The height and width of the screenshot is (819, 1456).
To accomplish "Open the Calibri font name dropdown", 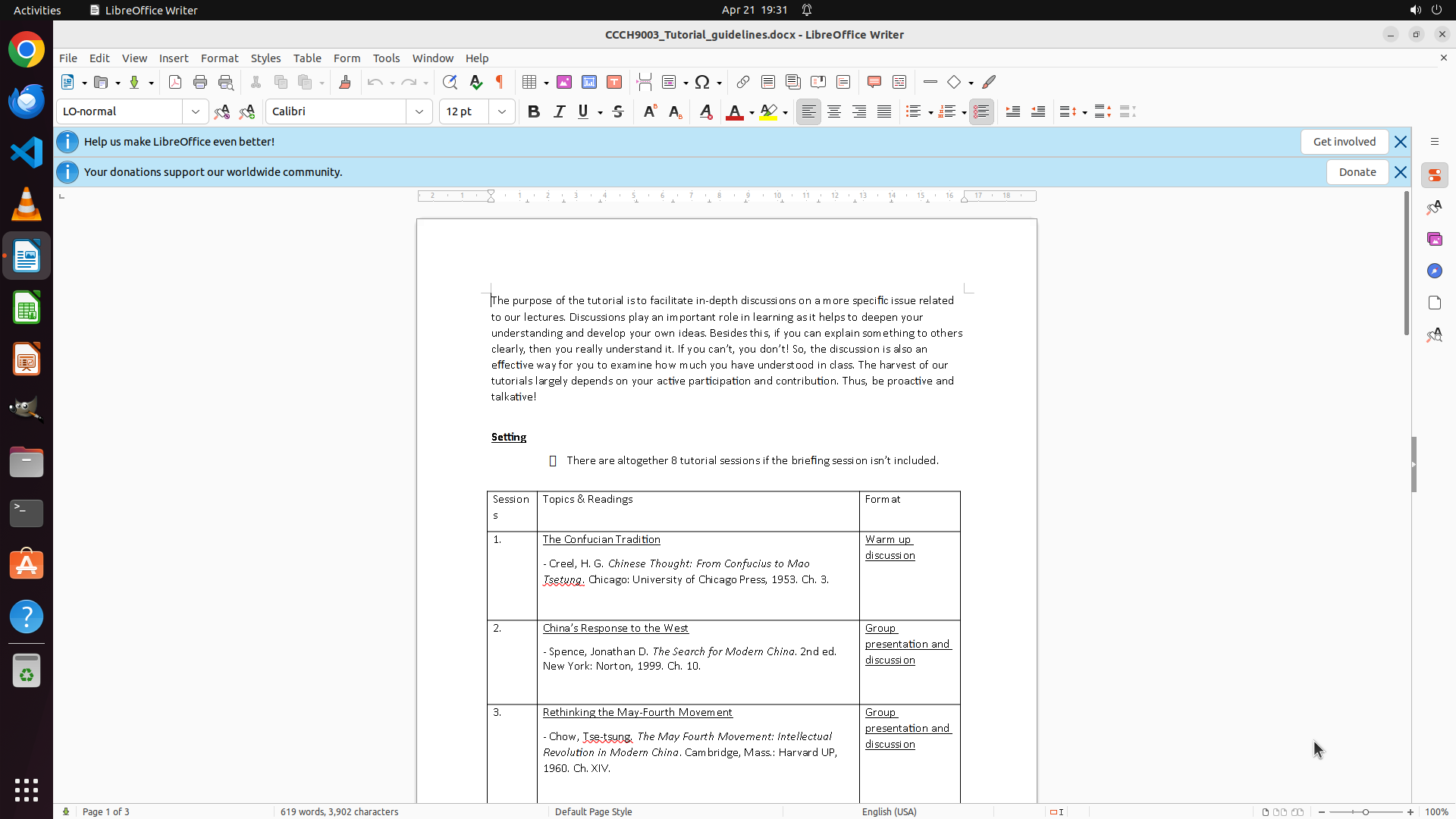I will tap(419, 111).
